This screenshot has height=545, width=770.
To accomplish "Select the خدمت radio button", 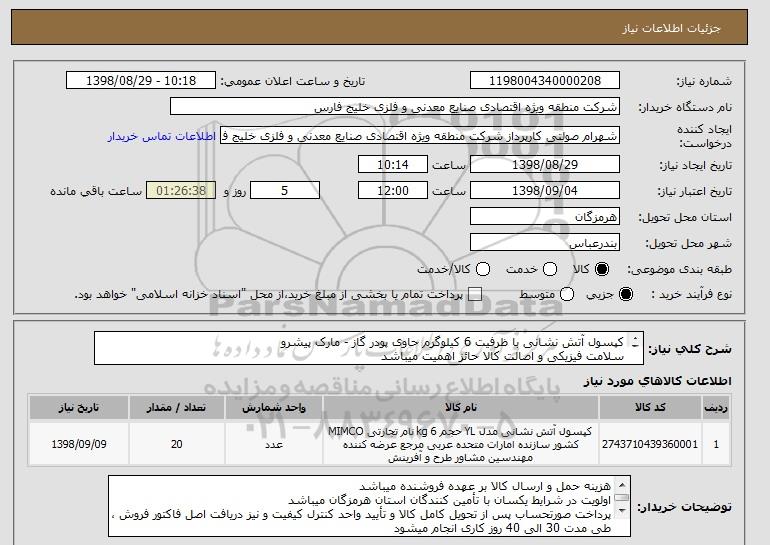I will point(550,269).
